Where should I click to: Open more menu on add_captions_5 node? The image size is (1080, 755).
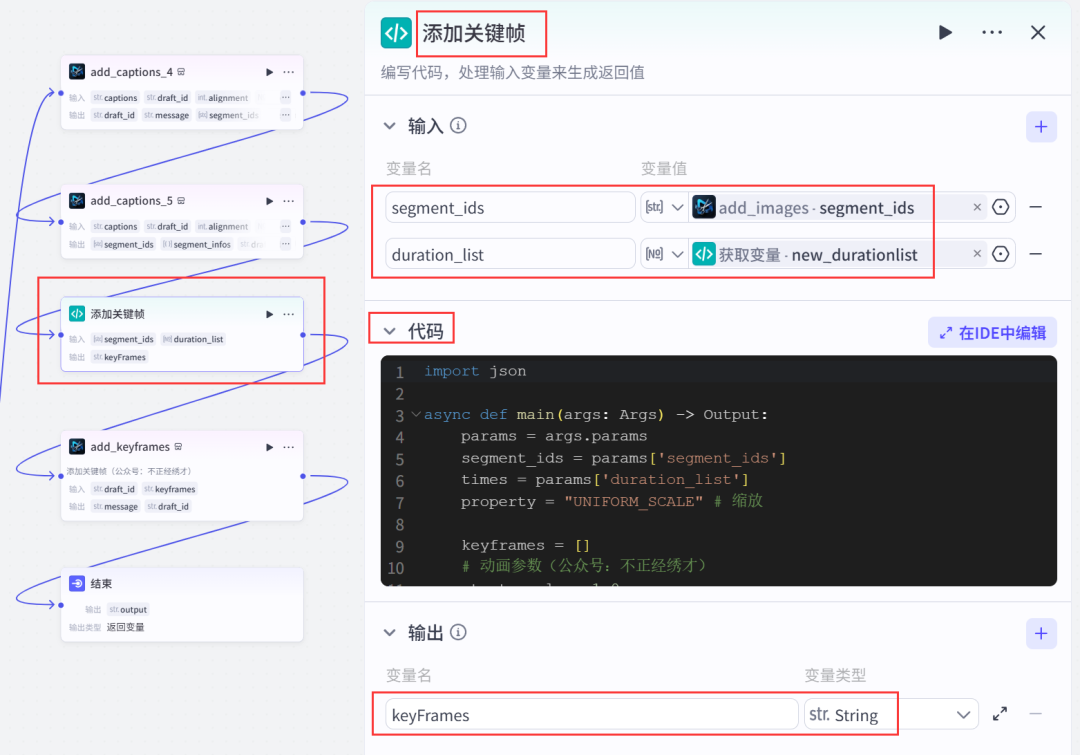coord(289,201)
